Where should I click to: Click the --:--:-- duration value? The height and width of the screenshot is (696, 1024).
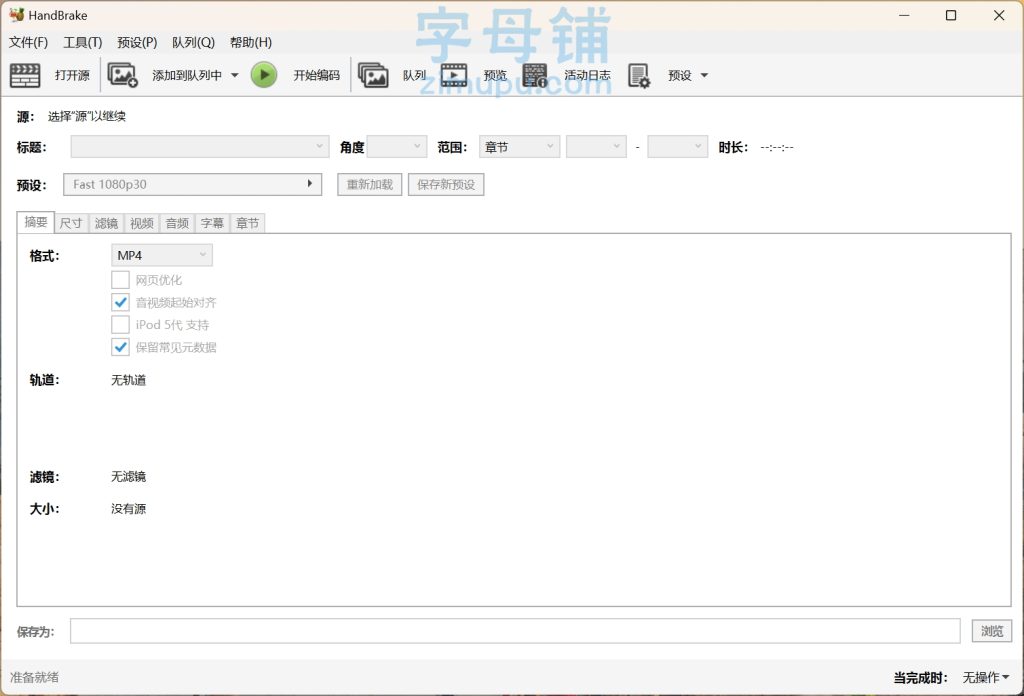click(x=777, y=148)
